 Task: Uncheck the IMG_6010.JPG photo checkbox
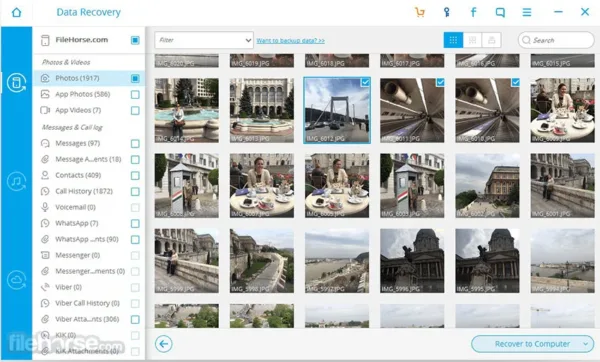click(x=516, y=82)
